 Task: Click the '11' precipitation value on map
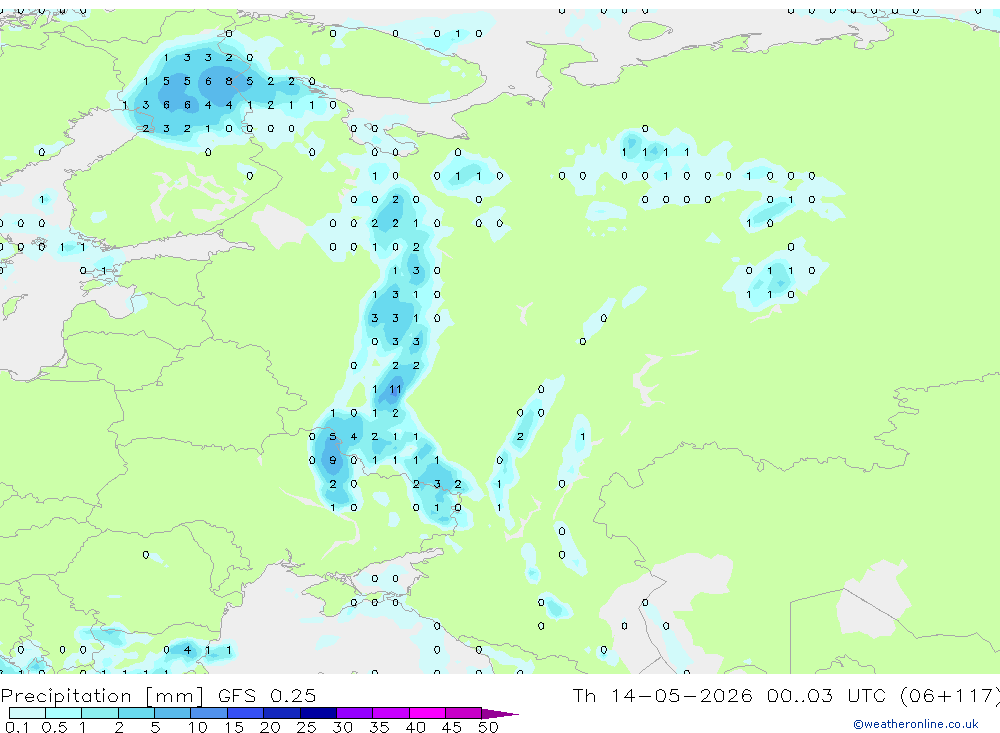(x=395, y=389)
